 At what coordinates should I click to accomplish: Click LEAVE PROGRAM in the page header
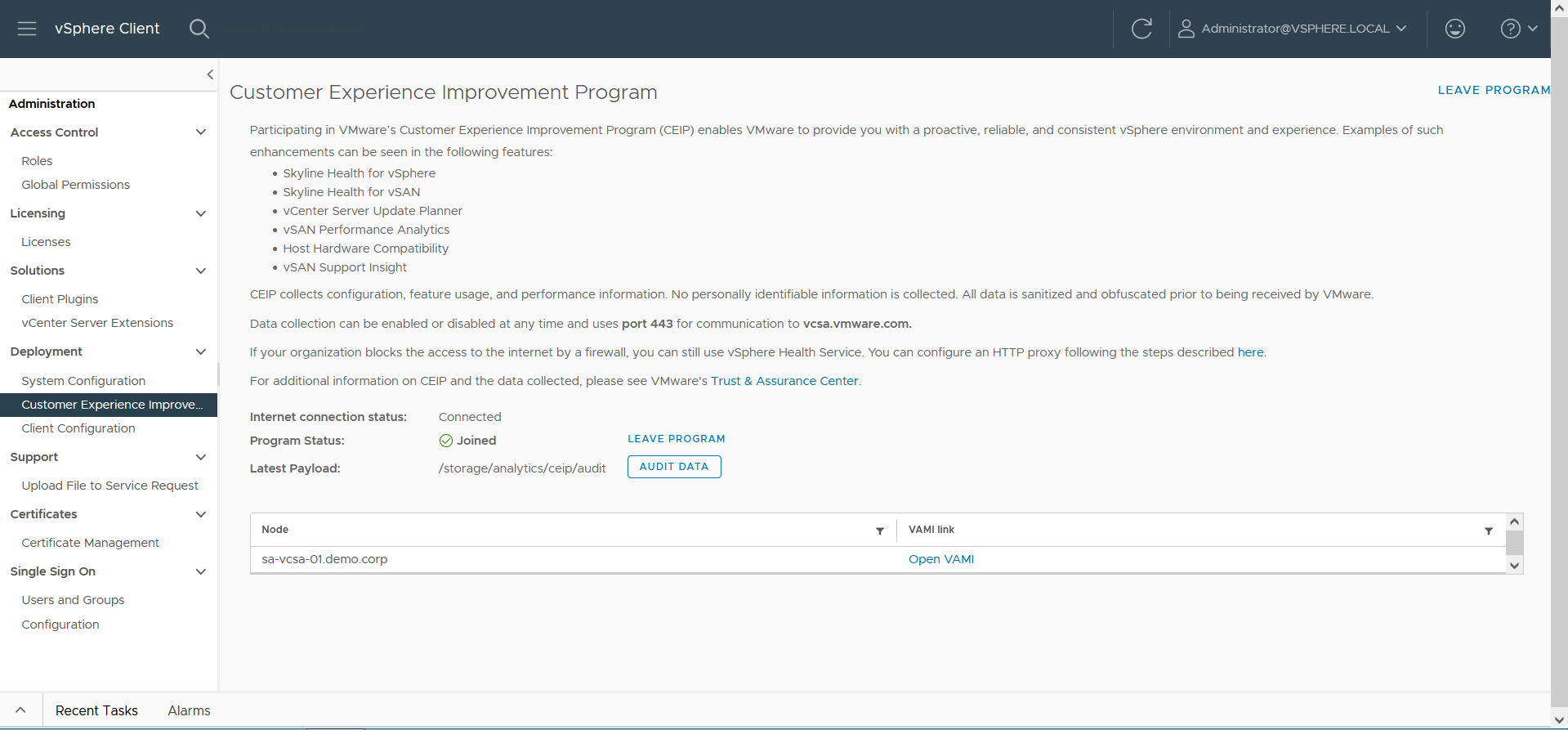1494,90
